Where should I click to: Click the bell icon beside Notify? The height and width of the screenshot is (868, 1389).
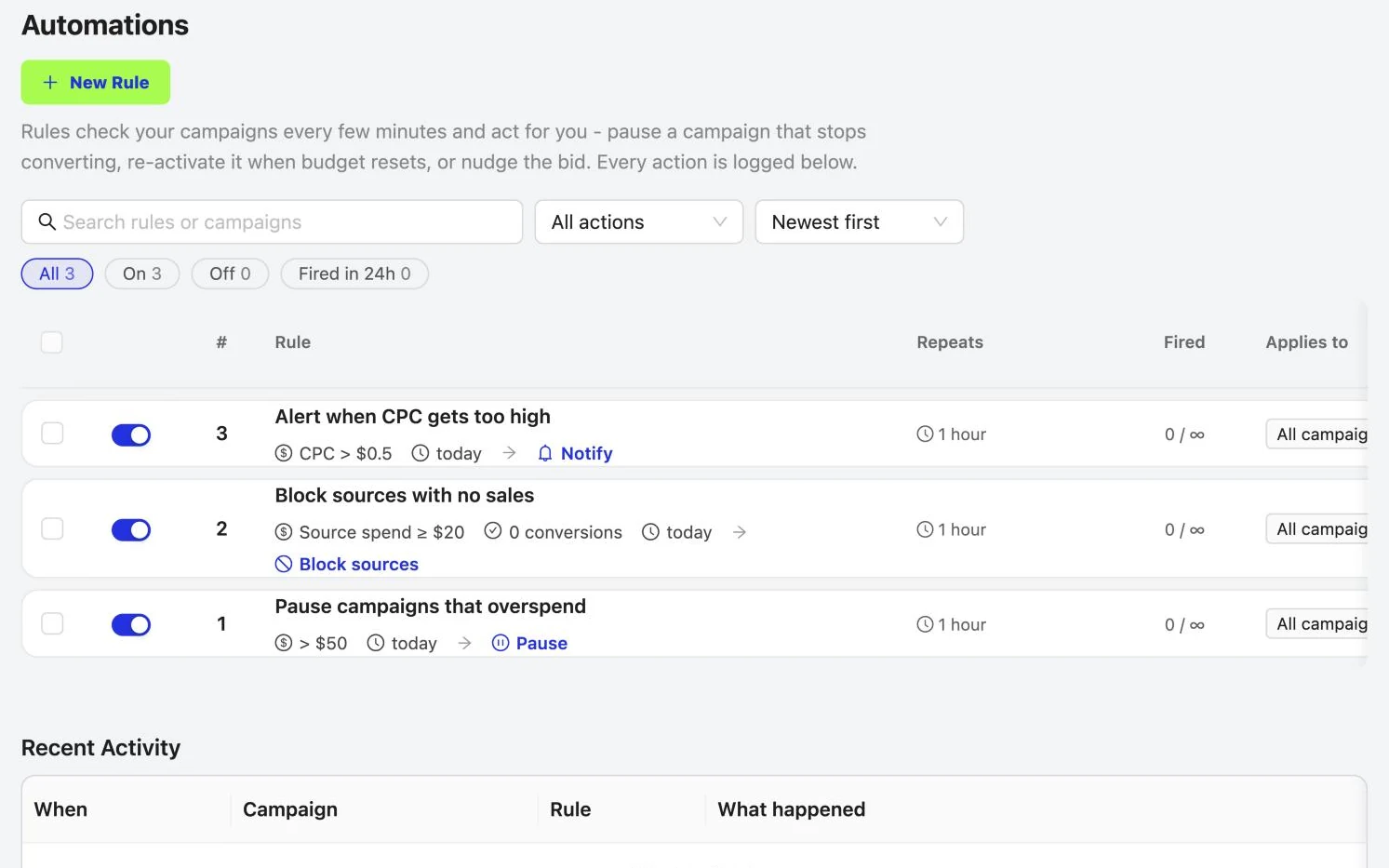(x=545, y=453)
